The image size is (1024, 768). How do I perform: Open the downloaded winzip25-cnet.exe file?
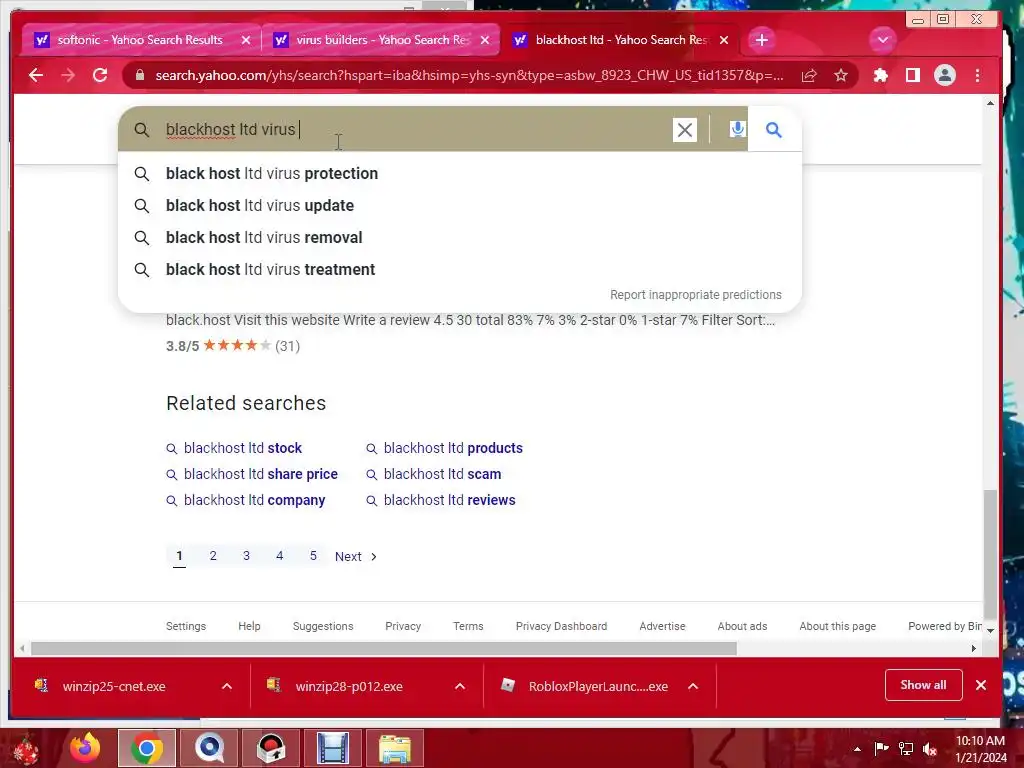(114, 686)
